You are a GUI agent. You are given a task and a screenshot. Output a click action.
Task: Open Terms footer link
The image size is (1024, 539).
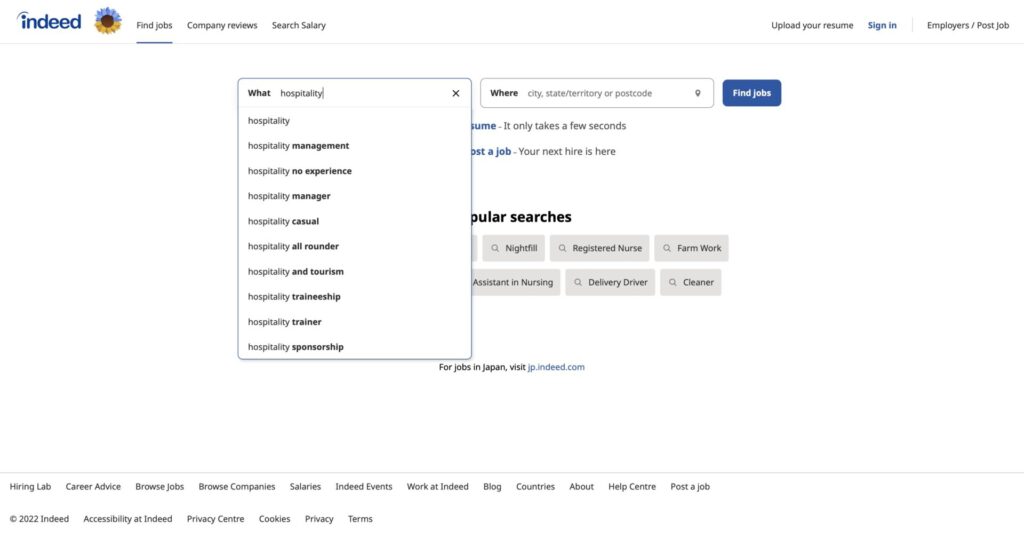click(360, 519)
